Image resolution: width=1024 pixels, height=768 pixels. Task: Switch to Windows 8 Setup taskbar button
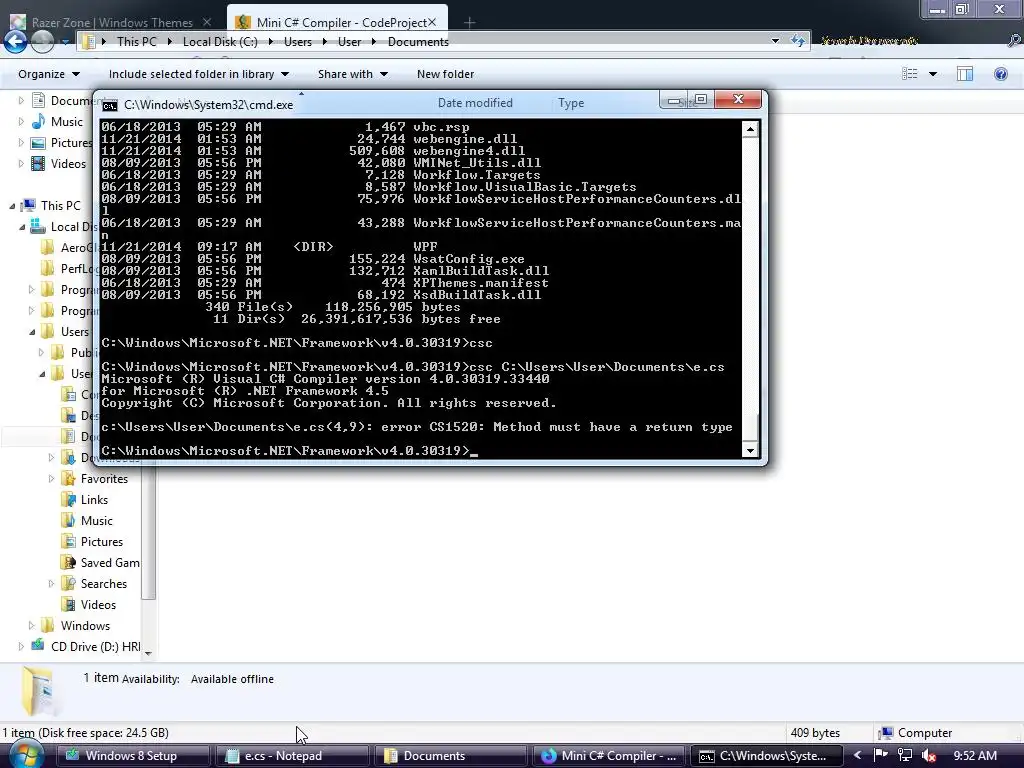pos(133,756)
